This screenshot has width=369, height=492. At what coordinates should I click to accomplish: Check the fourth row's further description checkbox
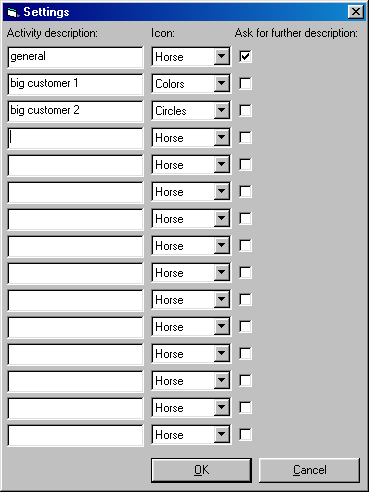pyautogui.click(x=245, y=137)
